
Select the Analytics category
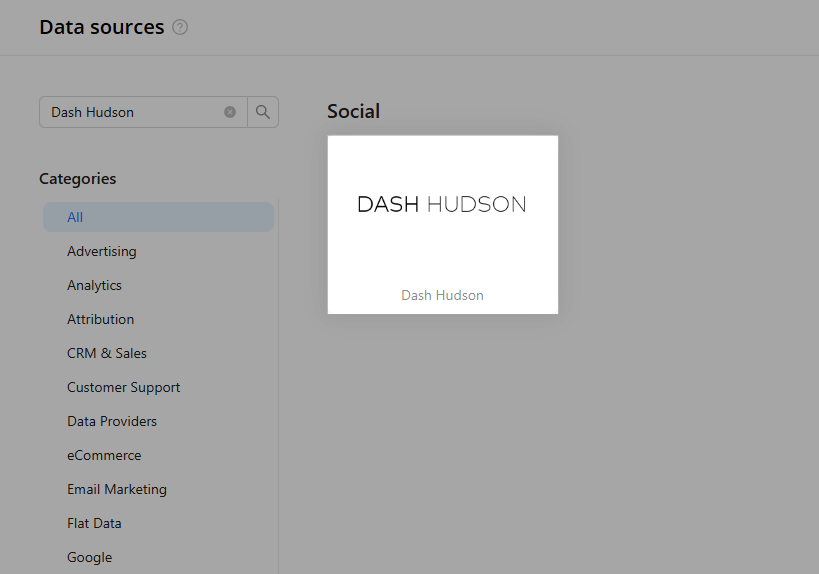94,285
